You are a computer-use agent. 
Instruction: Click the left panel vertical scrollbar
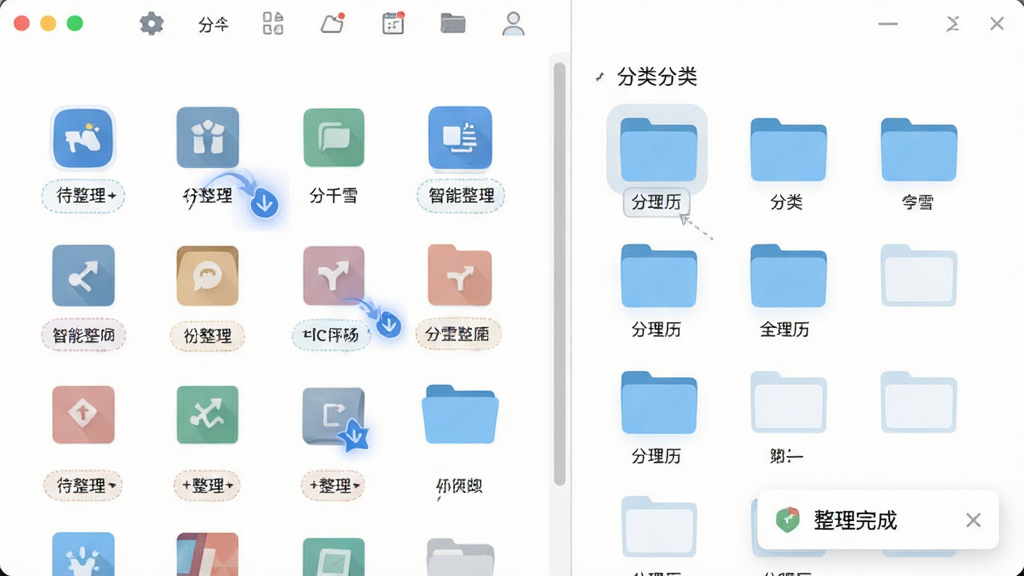(559, 274)
